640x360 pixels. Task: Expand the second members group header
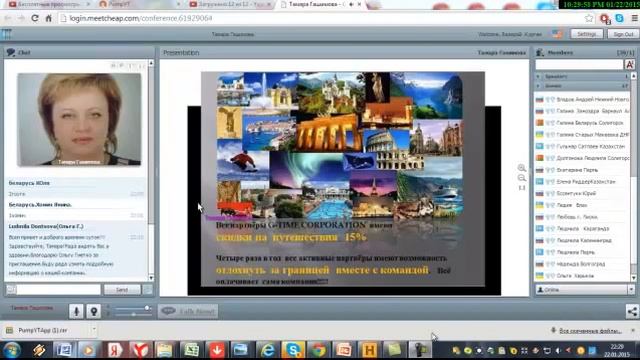point(582,86)
